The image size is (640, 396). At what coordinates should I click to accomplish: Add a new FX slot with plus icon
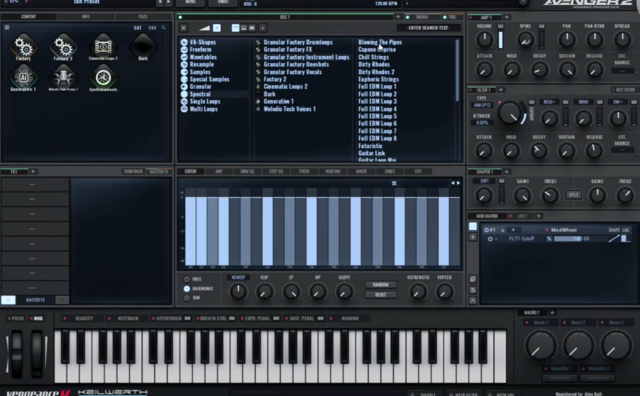[x=33, y=171]
